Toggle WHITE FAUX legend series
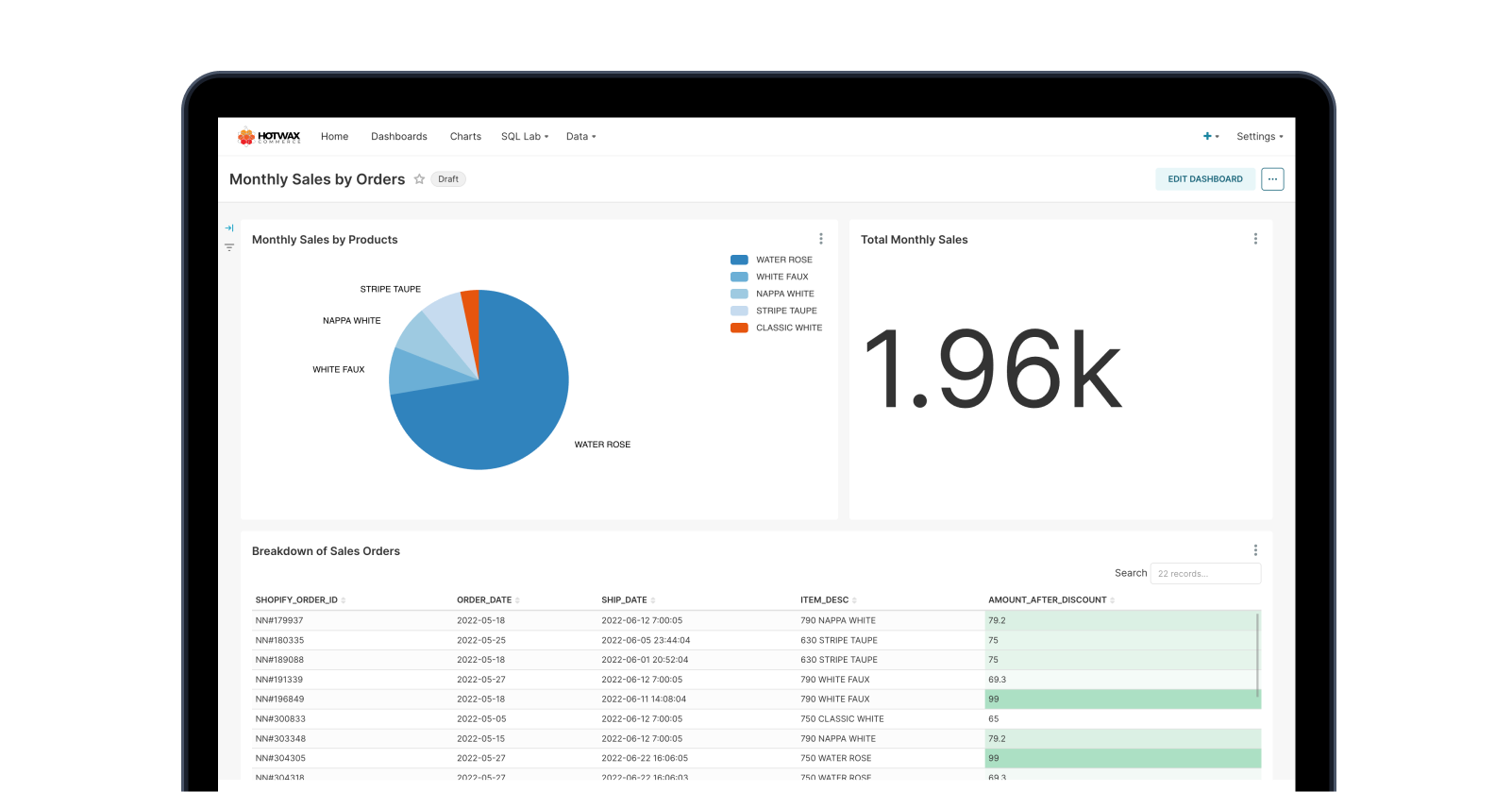This screenshot has width=1512, height=792. pyautogui.click(x=769, y=277)
